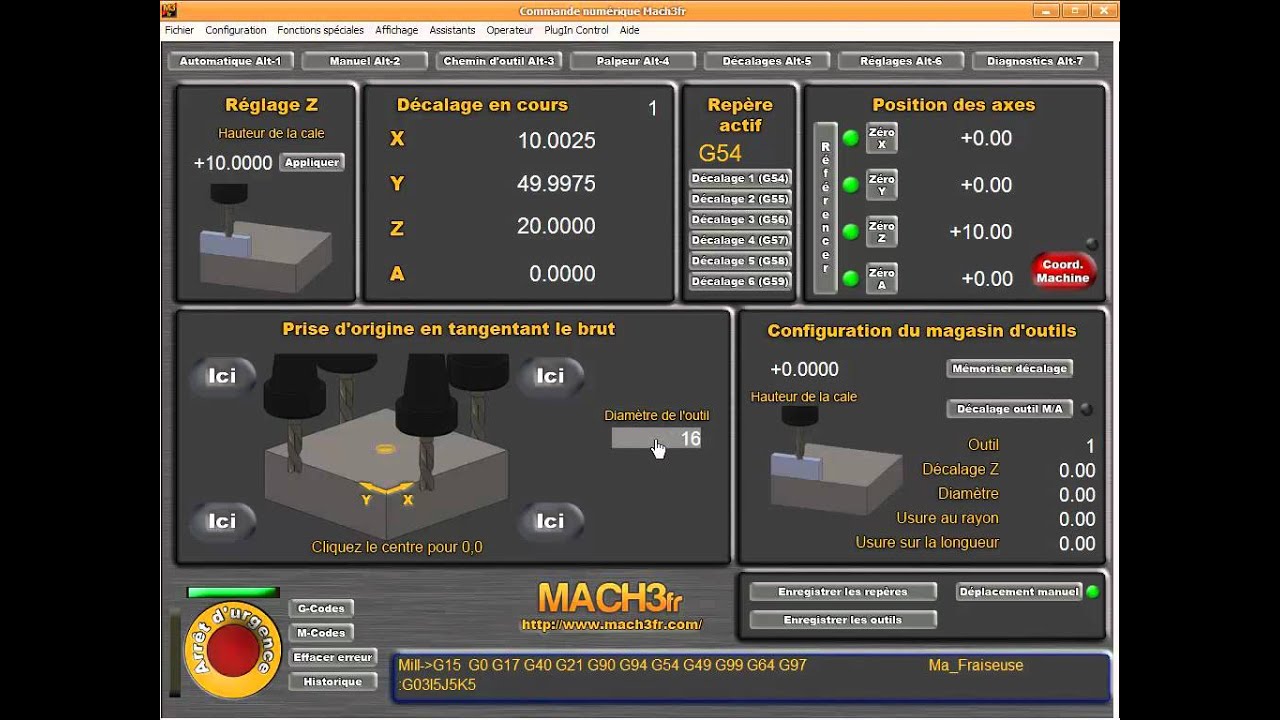Open the Configuration menu
The image size is (1280, 720).
click(236, 31)
